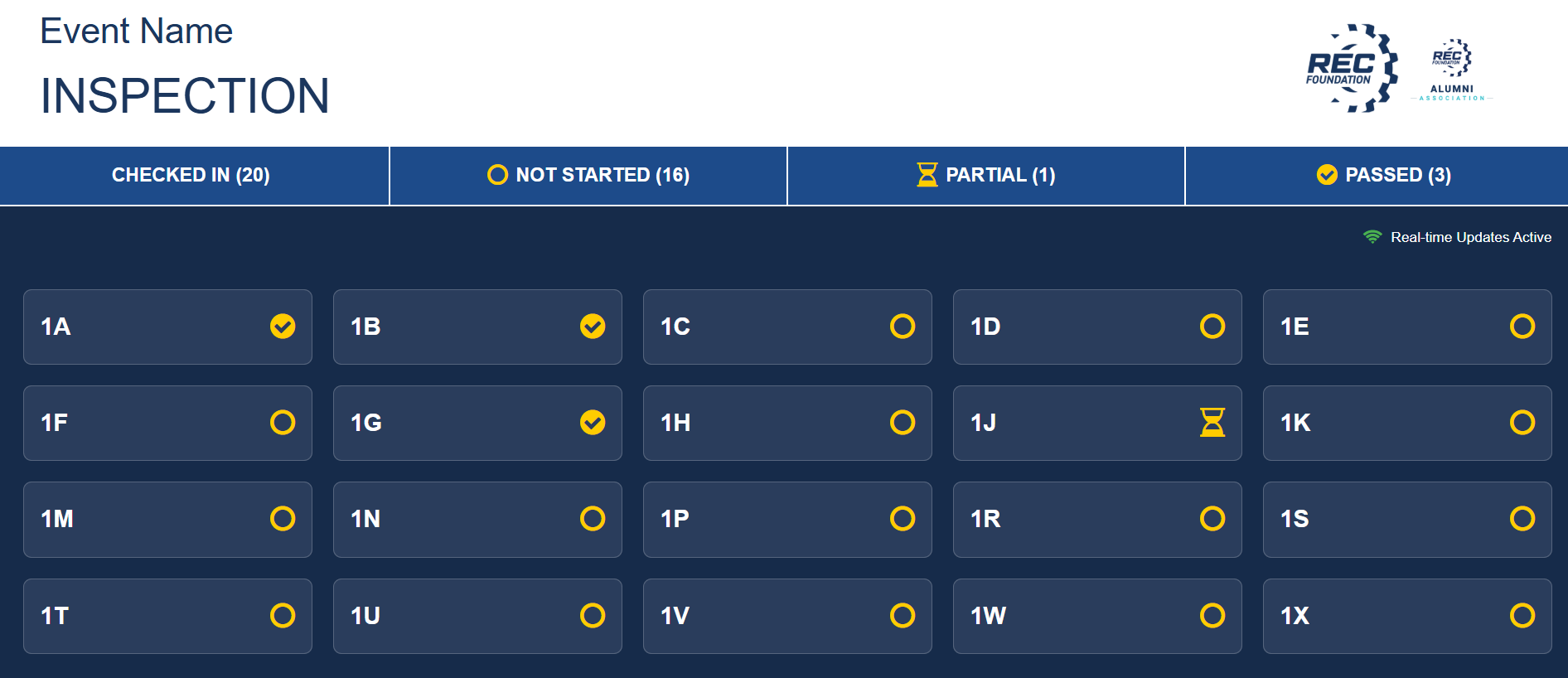
Task: Open the team 1K inspection card
Action: point(1407,423)
